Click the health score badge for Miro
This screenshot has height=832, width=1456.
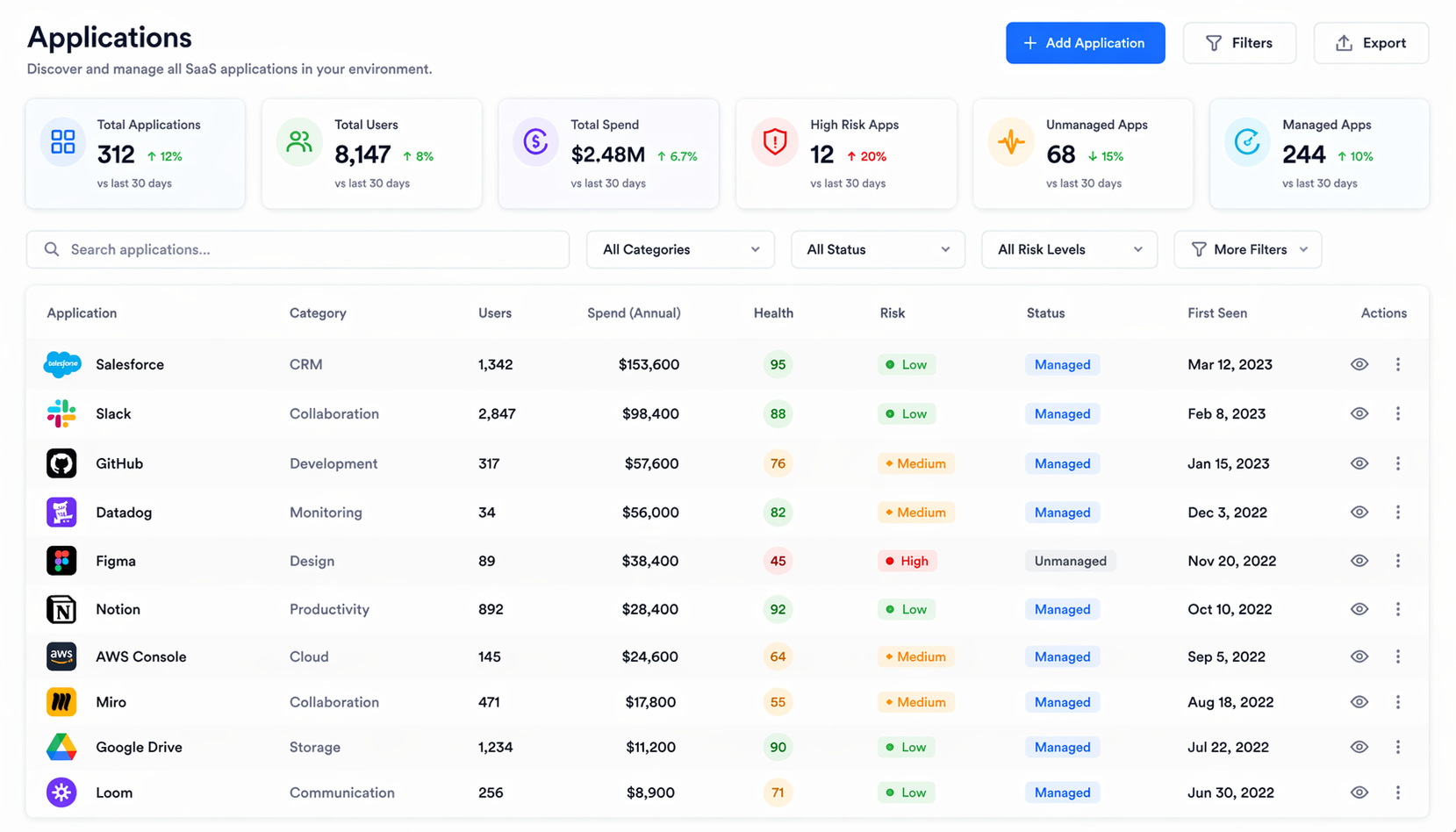(x=778, y=702)
